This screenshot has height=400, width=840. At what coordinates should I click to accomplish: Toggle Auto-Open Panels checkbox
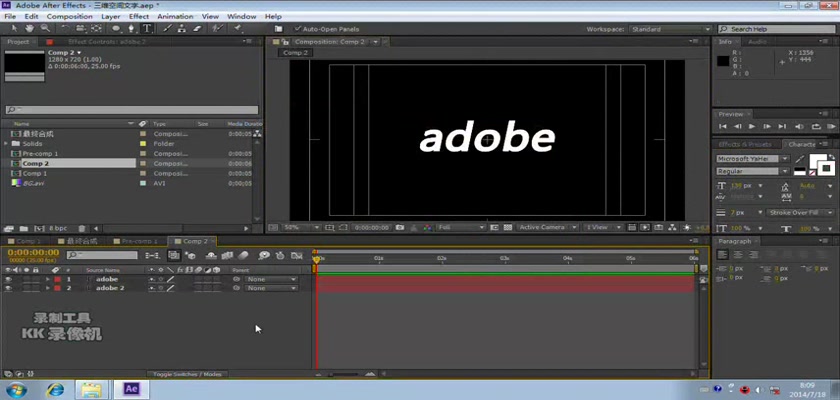pyautogui.click(x=298, y=29)
